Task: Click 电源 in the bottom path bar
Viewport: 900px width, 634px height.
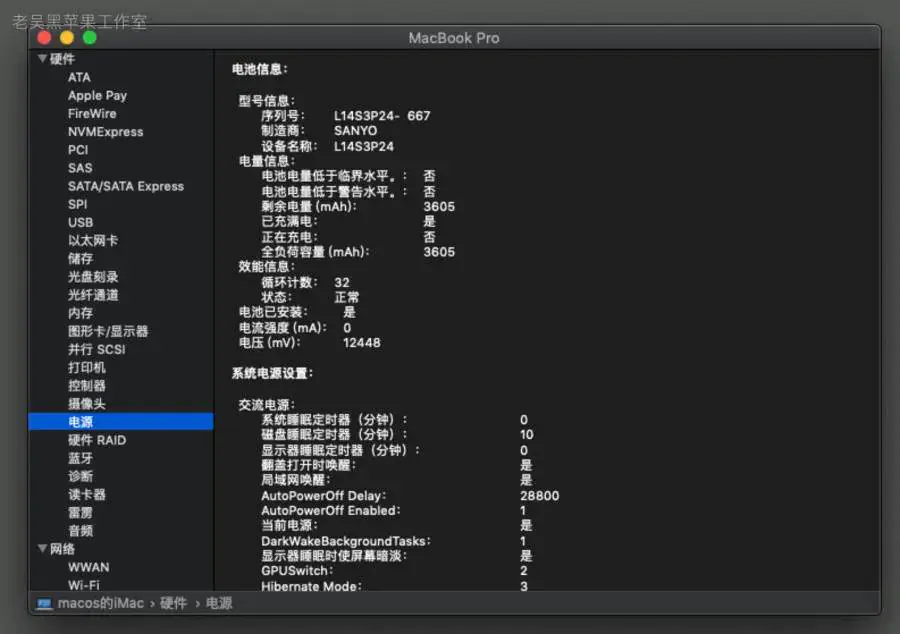Action: point(219,603)
